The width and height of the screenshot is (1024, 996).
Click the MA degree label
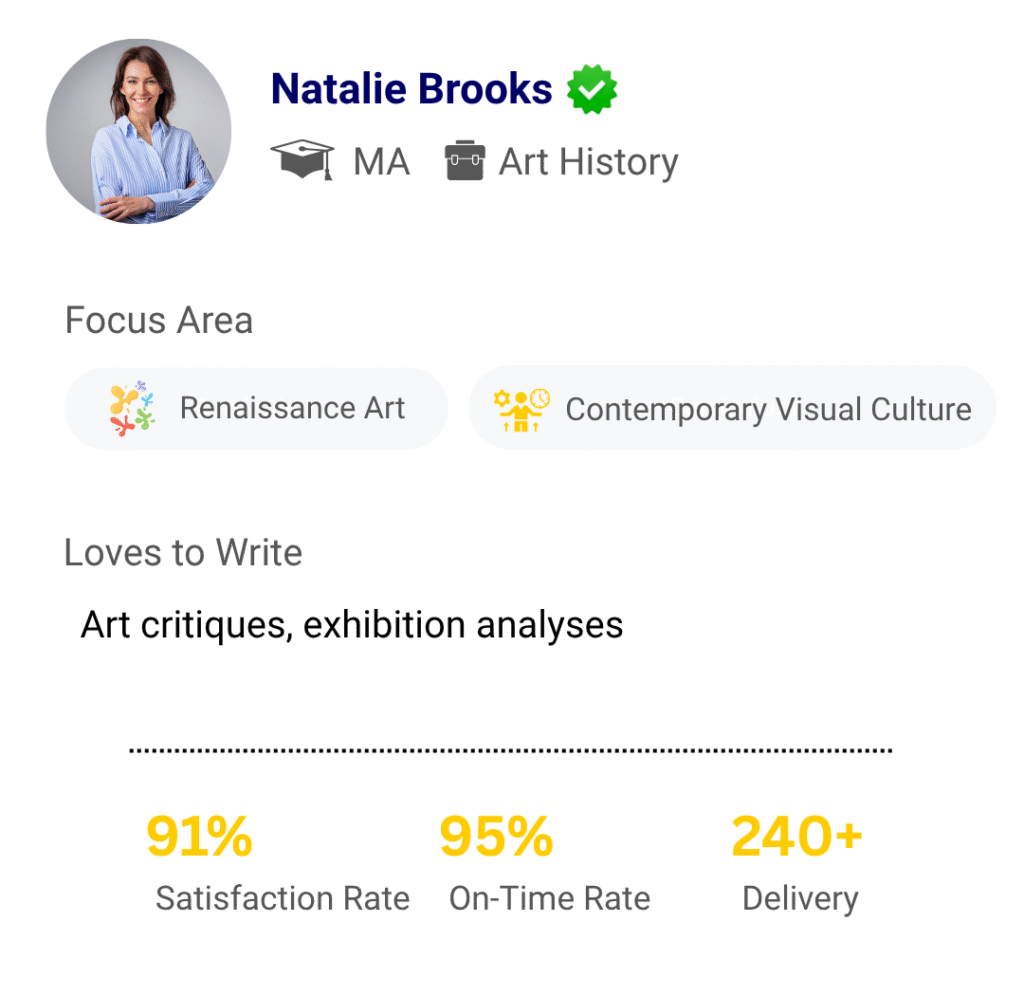[x=381, y=161]
